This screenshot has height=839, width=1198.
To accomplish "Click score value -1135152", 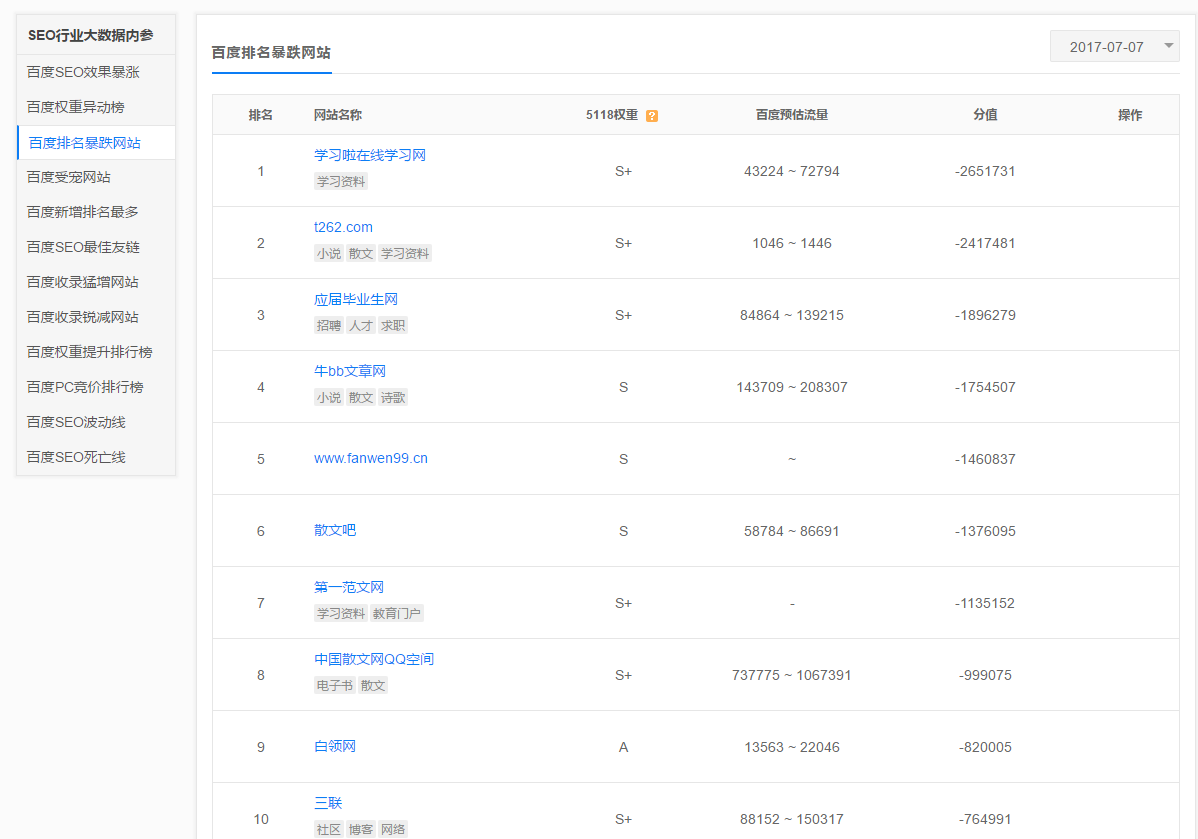I will coord(985,603).
